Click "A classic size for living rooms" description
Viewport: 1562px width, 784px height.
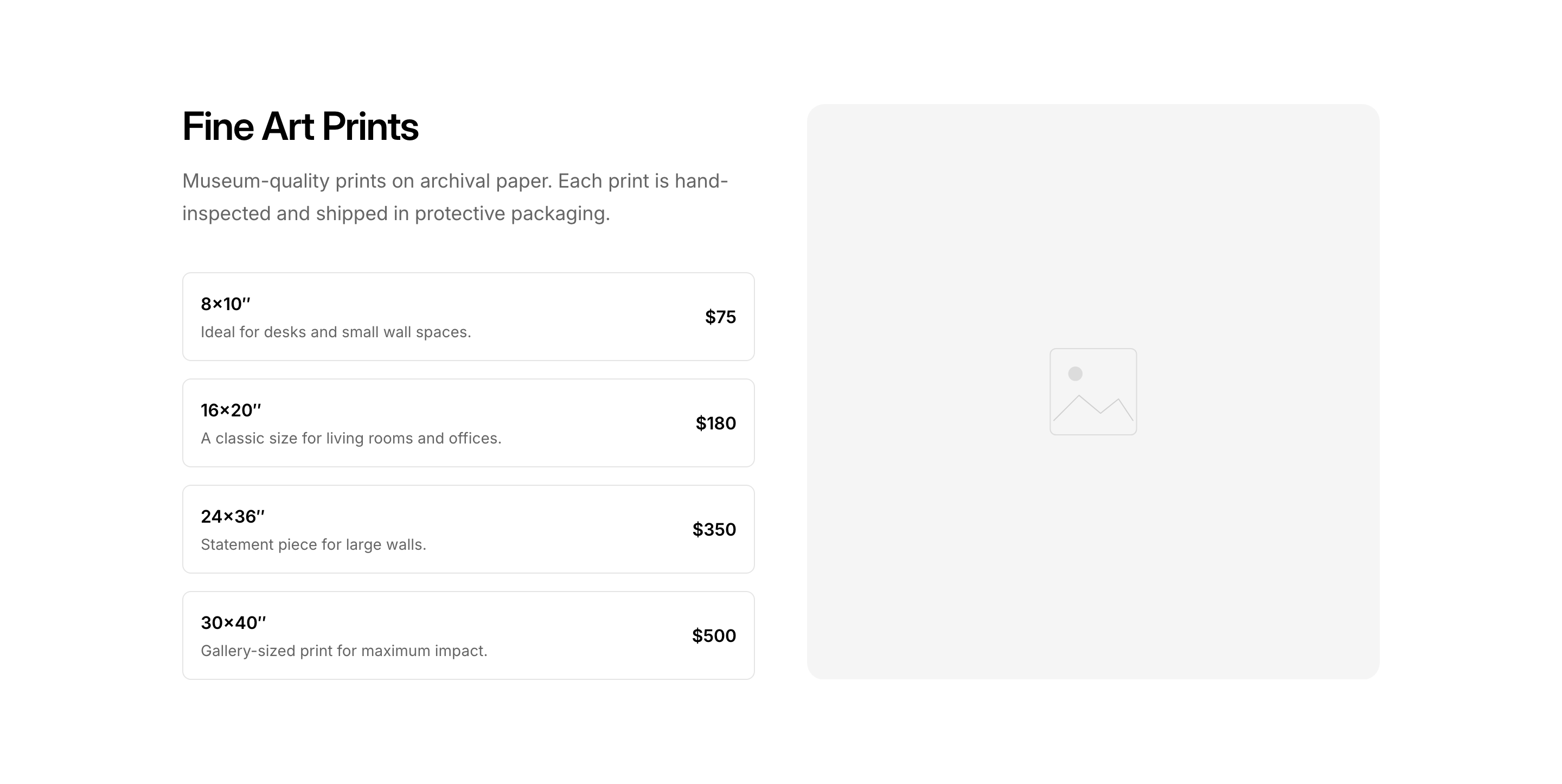(350, 438)
